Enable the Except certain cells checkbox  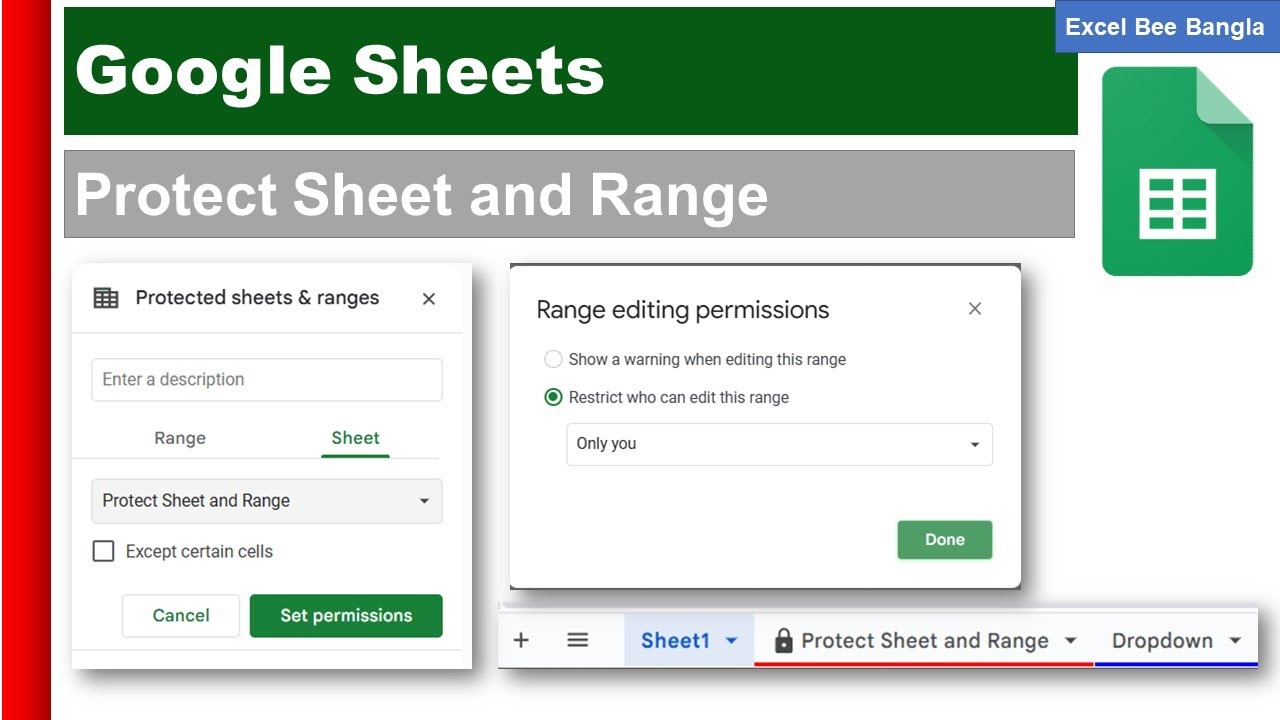pyautogui.click(x=104, y=551)
